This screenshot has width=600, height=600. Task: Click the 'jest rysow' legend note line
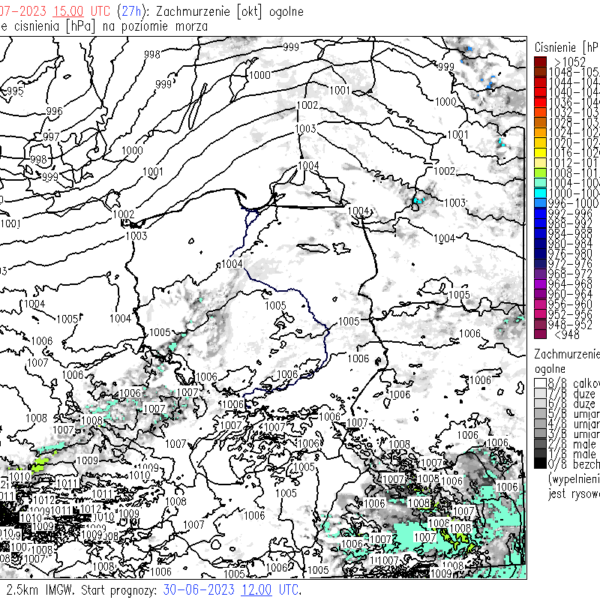click(574, 494)
